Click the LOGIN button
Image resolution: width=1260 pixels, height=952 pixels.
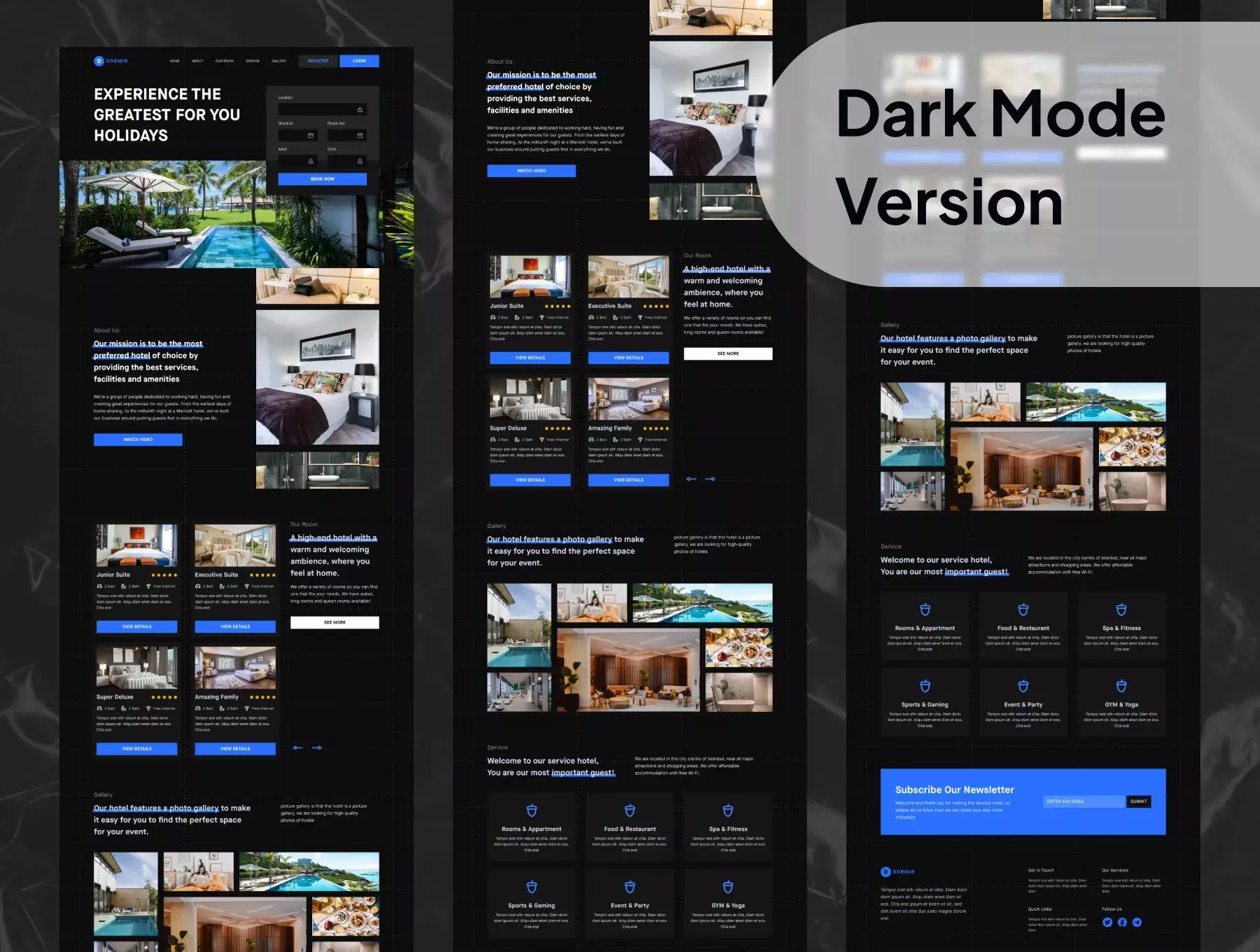[359, 61]
